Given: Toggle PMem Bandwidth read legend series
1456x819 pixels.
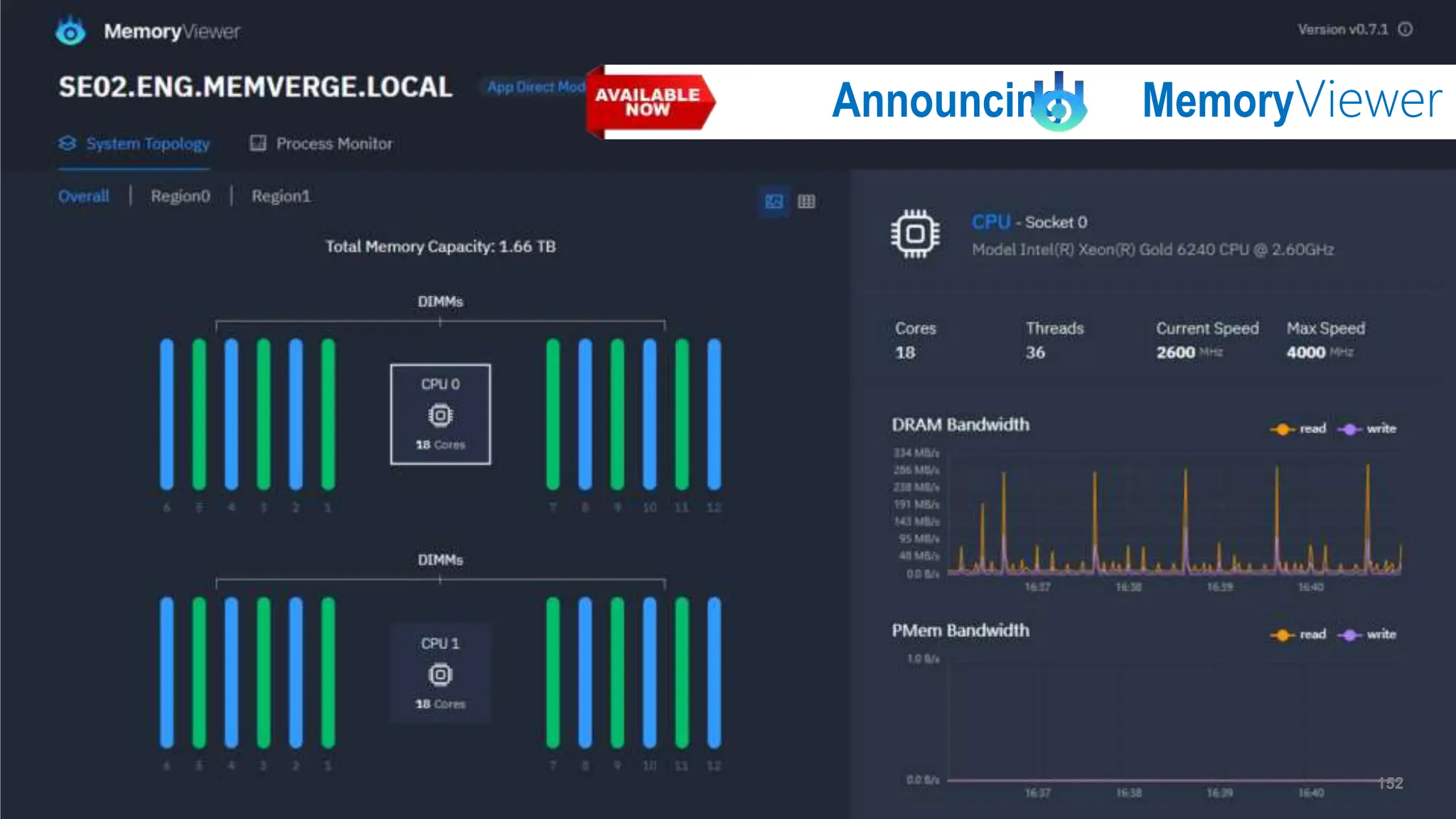Looking at the screenshot, I should (1298, 634).
